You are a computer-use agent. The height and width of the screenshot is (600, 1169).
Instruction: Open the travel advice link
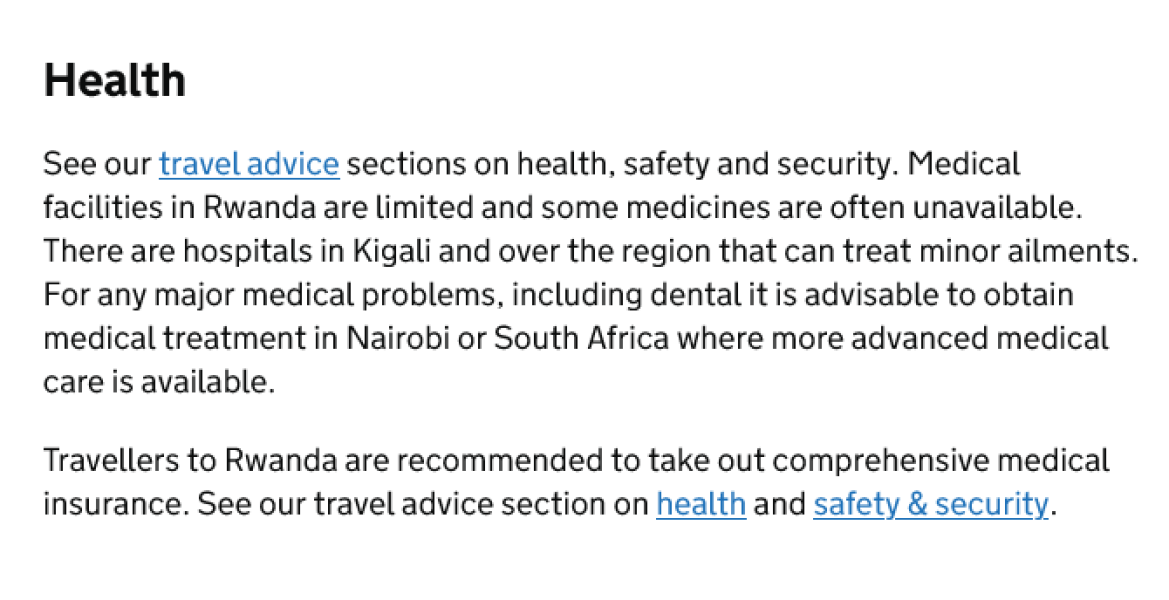pyautogui.click(x=249, y=164)
